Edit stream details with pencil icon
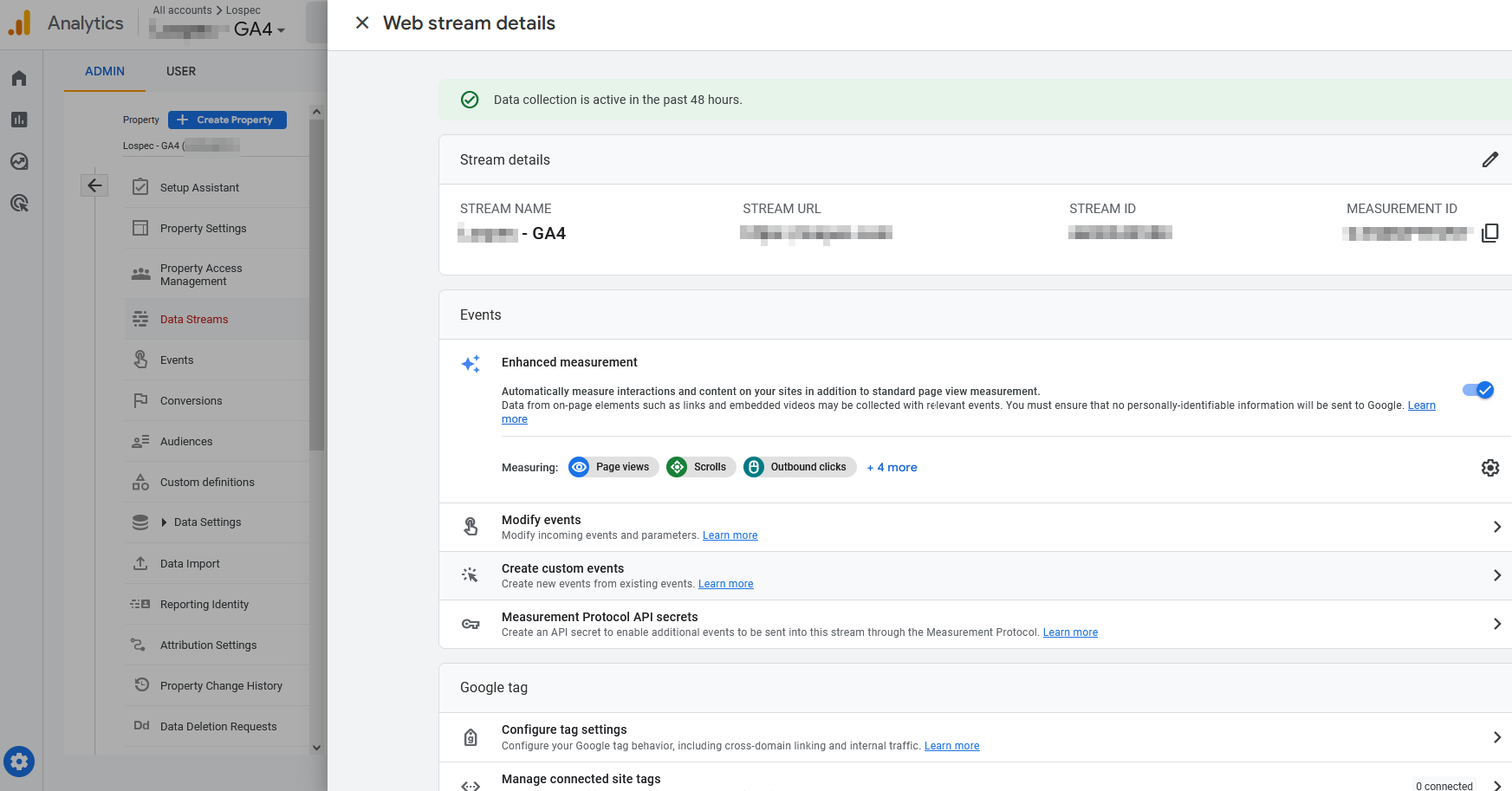The width and height of the screenshot is (1512, 791). 1489,159
